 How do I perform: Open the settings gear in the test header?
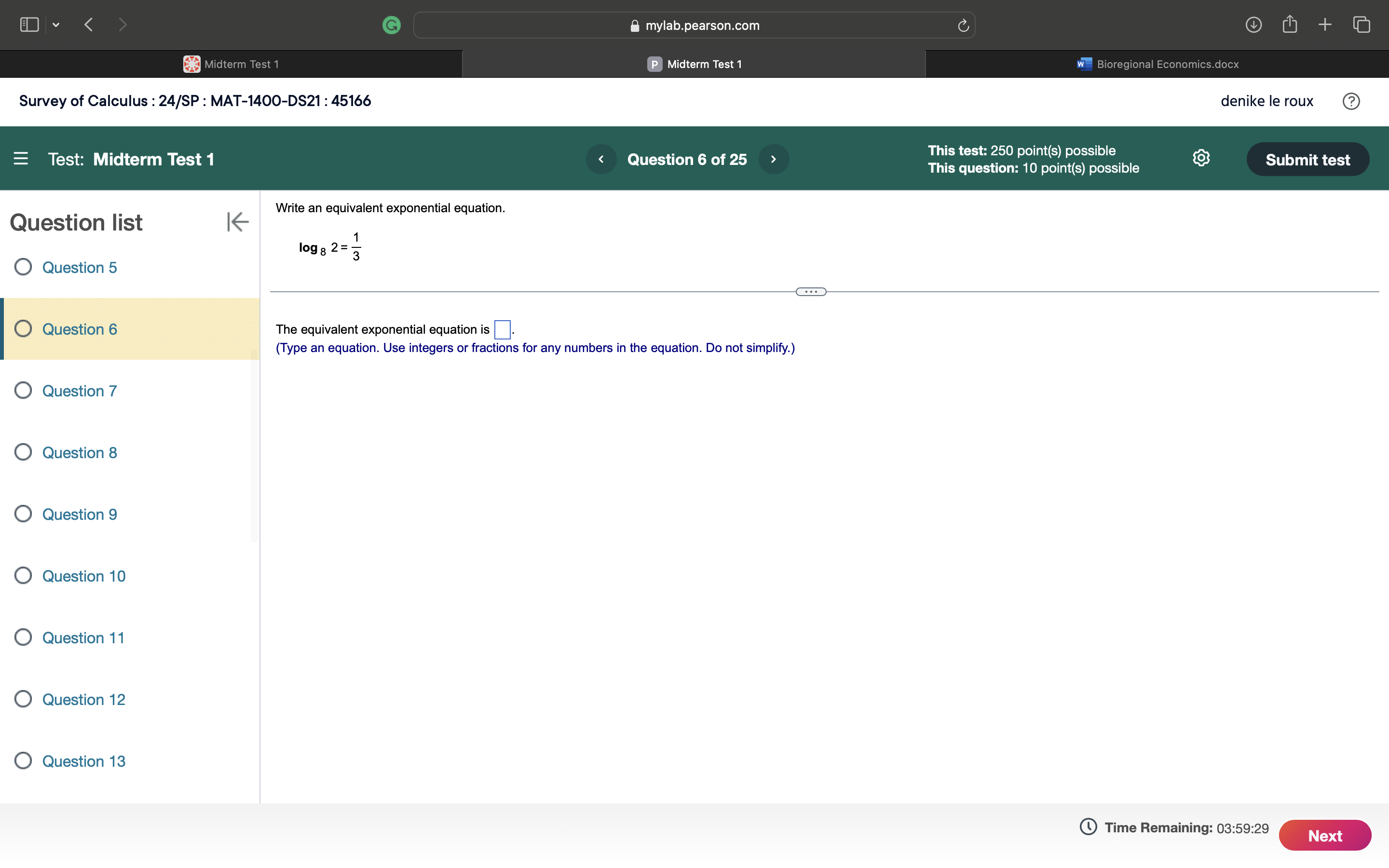(1201, 159)
